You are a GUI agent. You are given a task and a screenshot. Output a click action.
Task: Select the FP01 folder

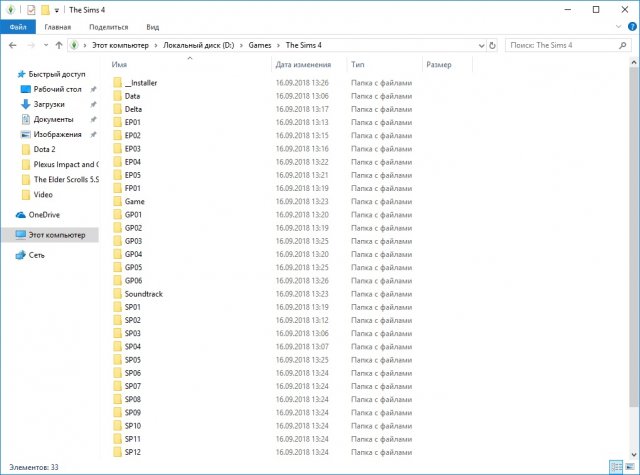tap(133, 188)
